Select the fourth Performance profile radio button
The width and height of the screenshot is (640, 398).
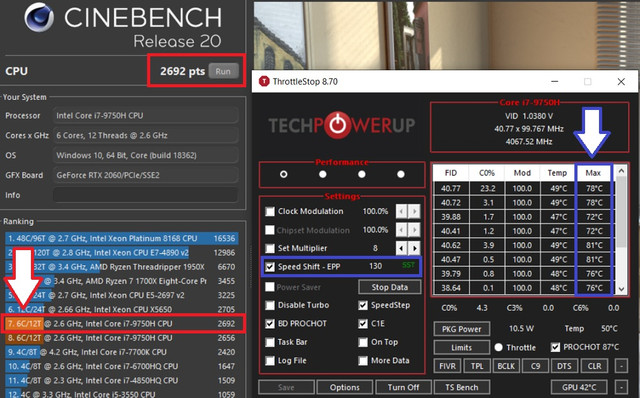[401, 174]
